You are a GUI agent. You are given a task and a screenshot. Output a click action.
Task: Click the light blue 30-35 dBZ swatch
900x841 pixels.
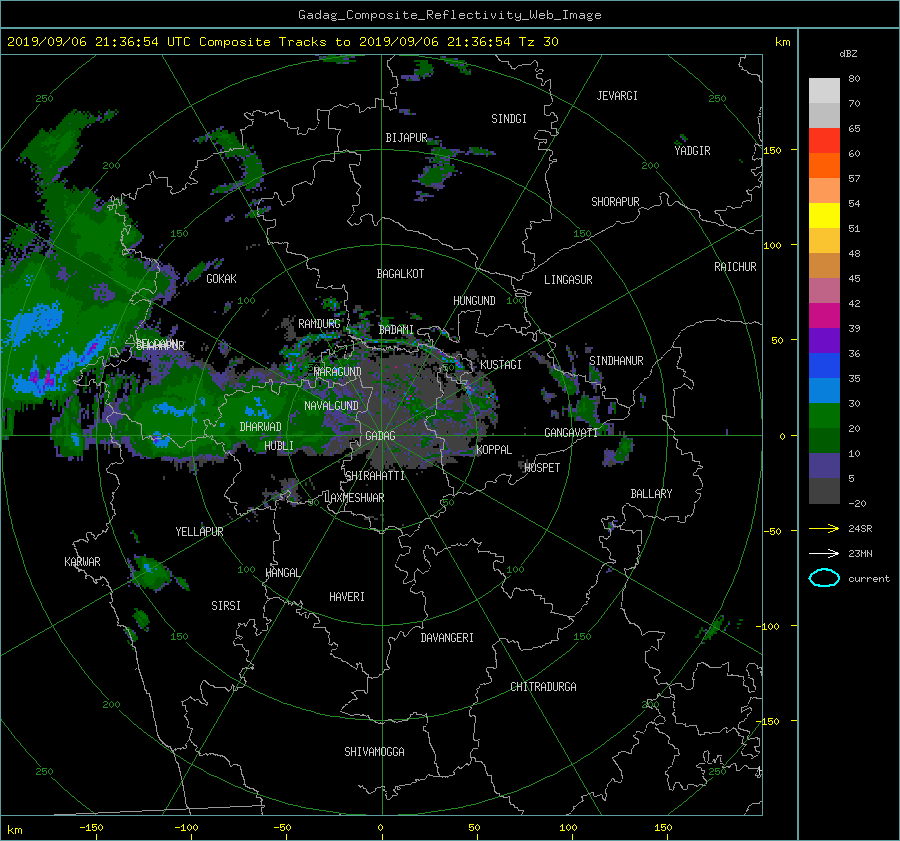click(x=824, y=390)
